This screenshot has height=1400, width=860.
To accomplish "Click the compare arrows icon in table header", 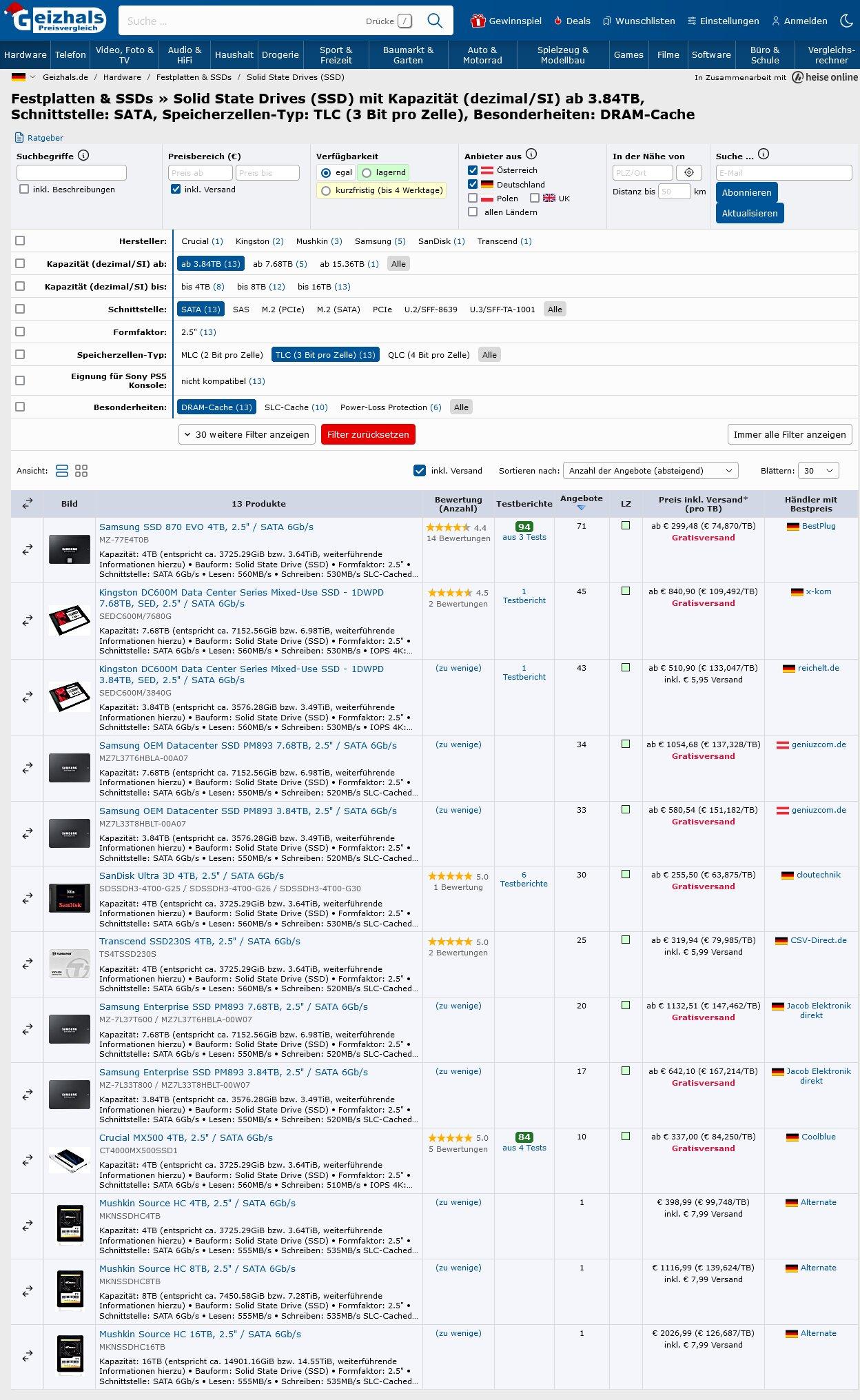I will point(28,504).
